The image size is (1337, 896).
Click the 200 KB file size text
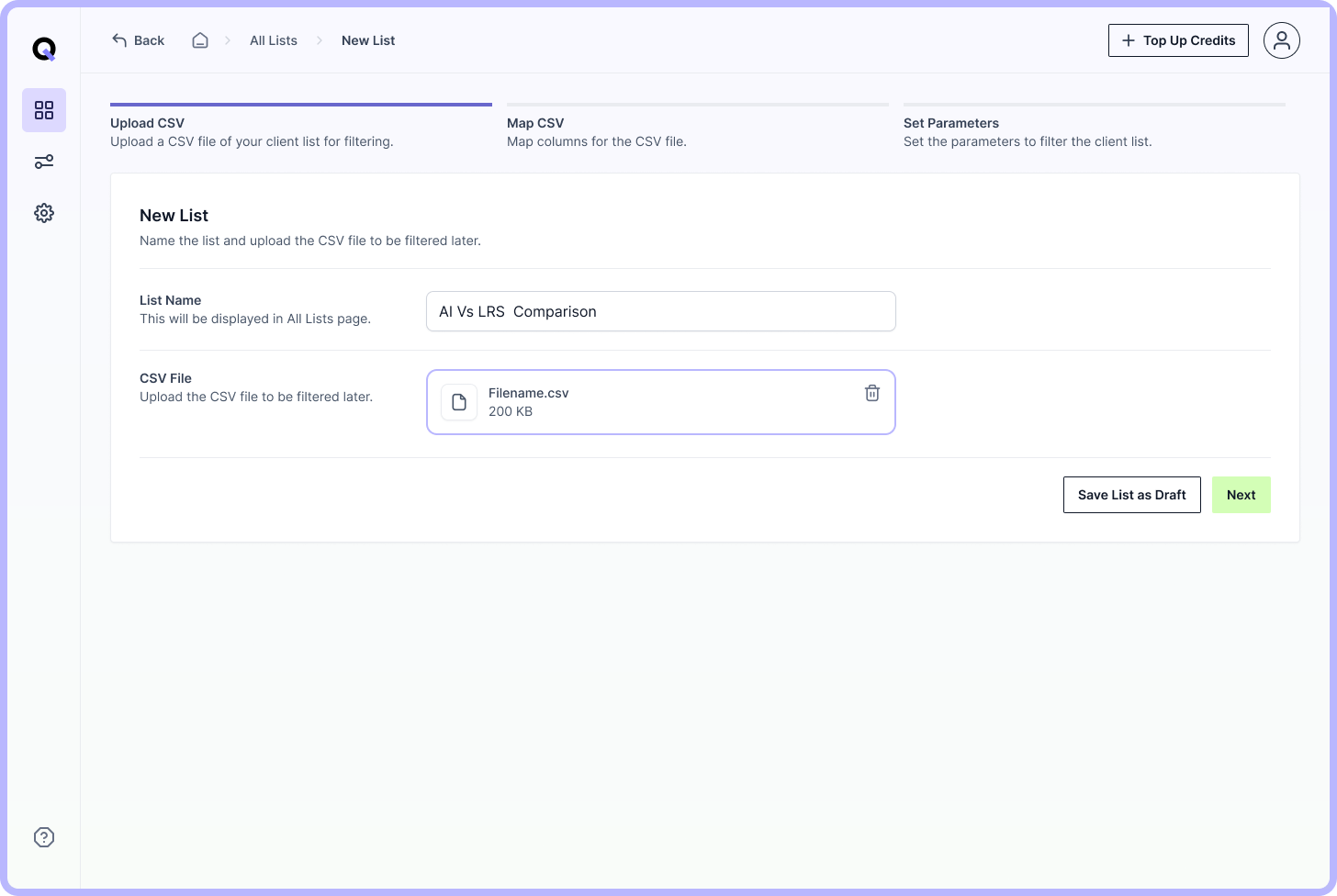511,411
